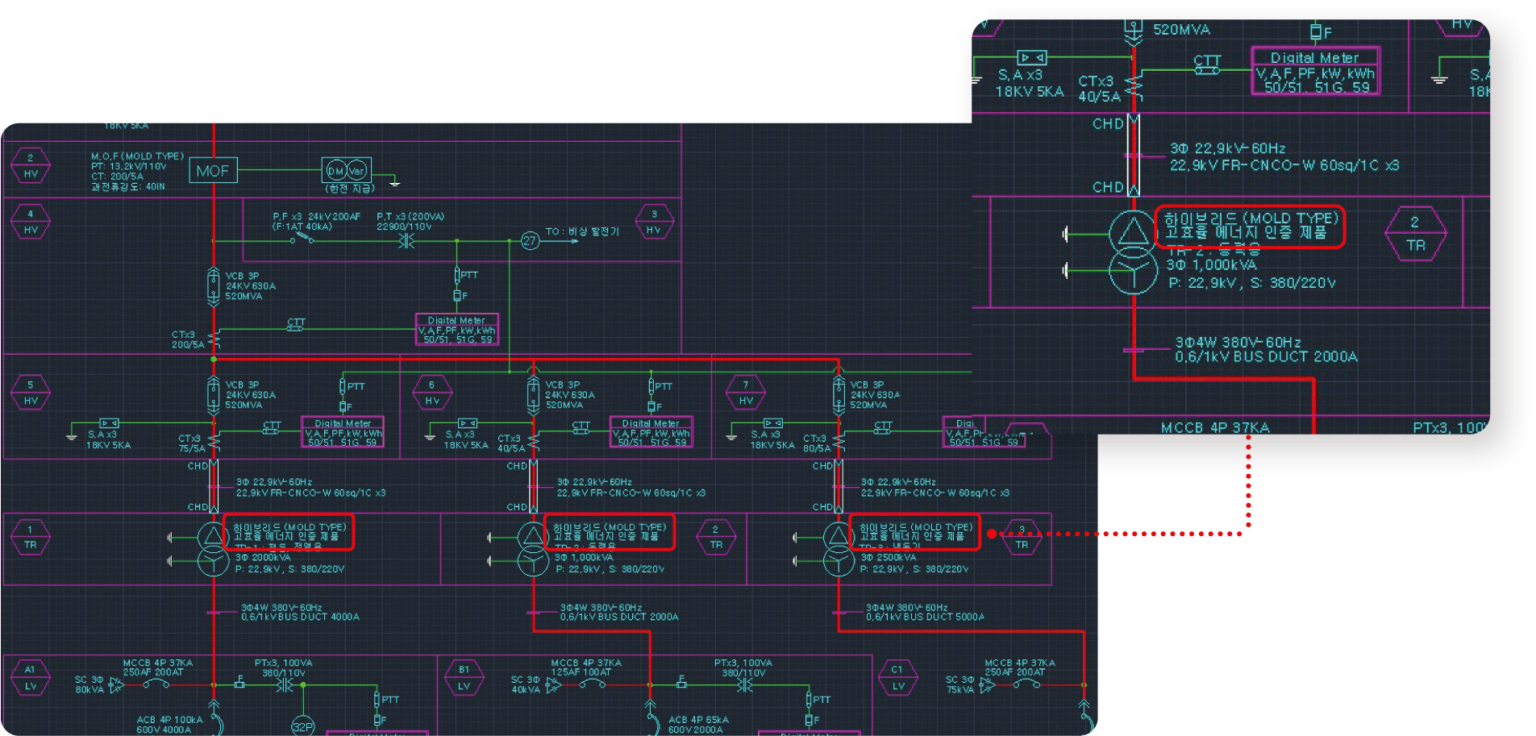The height and width of the screenshot is (736, 1536).
Task: Click the transformer symbol in panel TR 1
Action: 212,543
